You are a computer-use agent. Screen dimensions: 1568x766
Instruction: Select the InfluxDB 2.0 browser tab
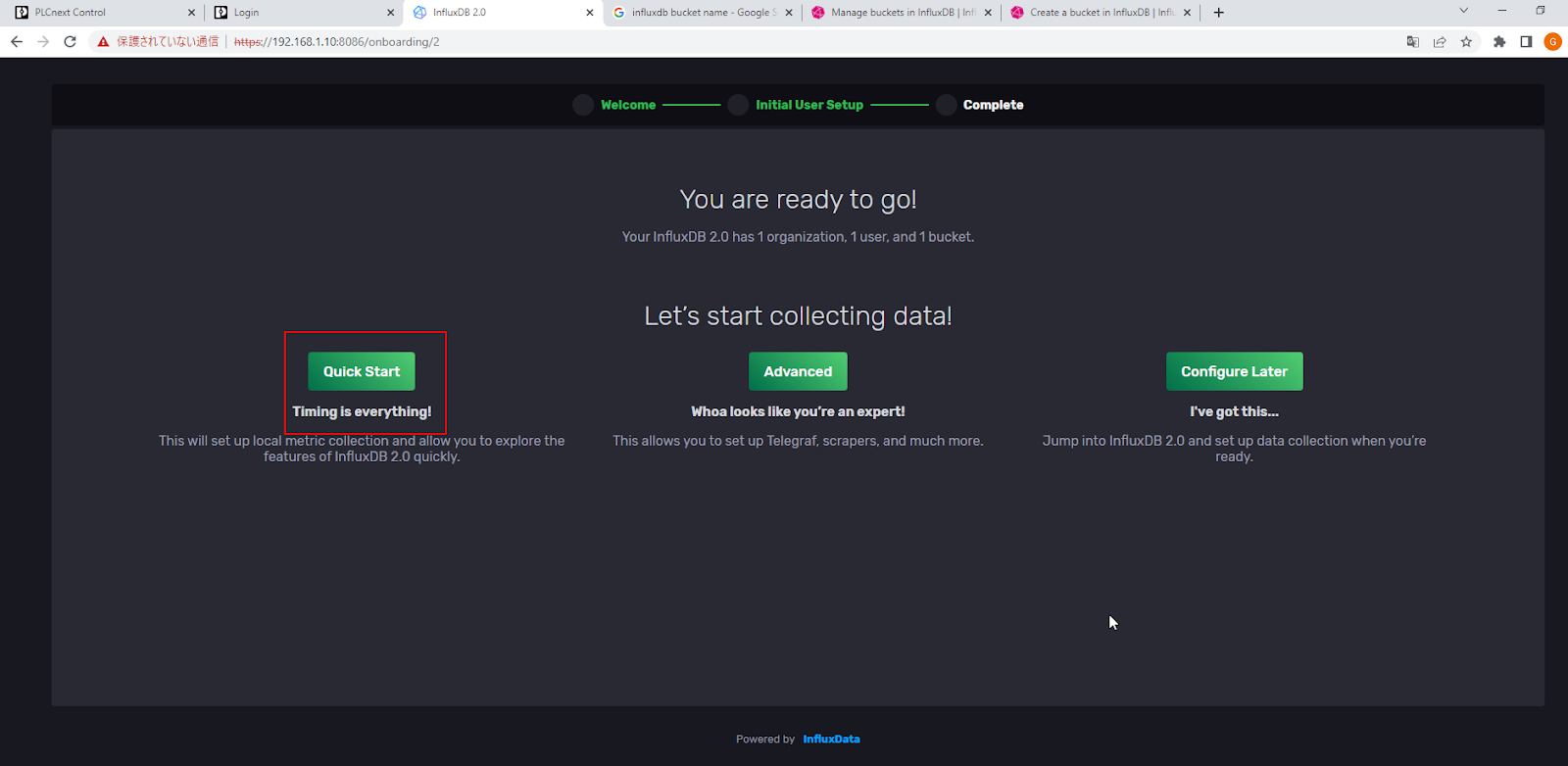500,13
